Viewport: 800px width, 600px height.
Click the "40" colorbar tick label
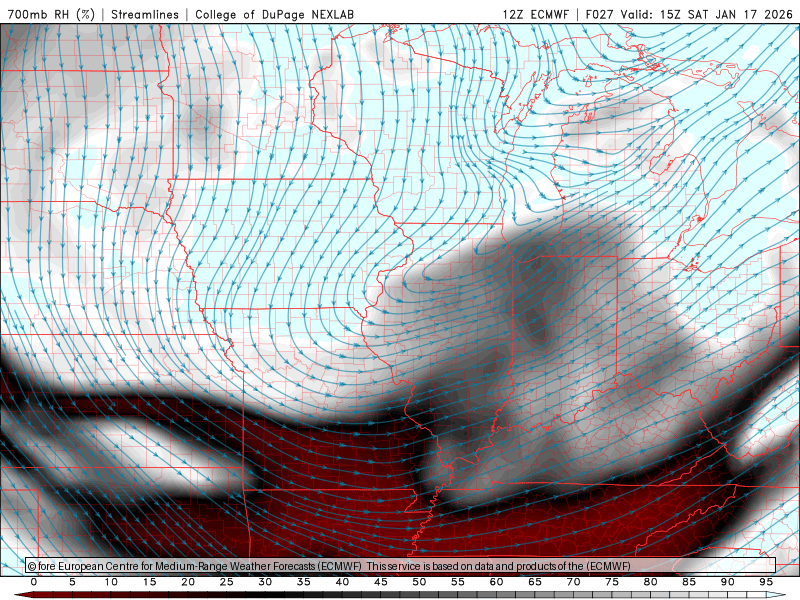click(x=342, y=582)
